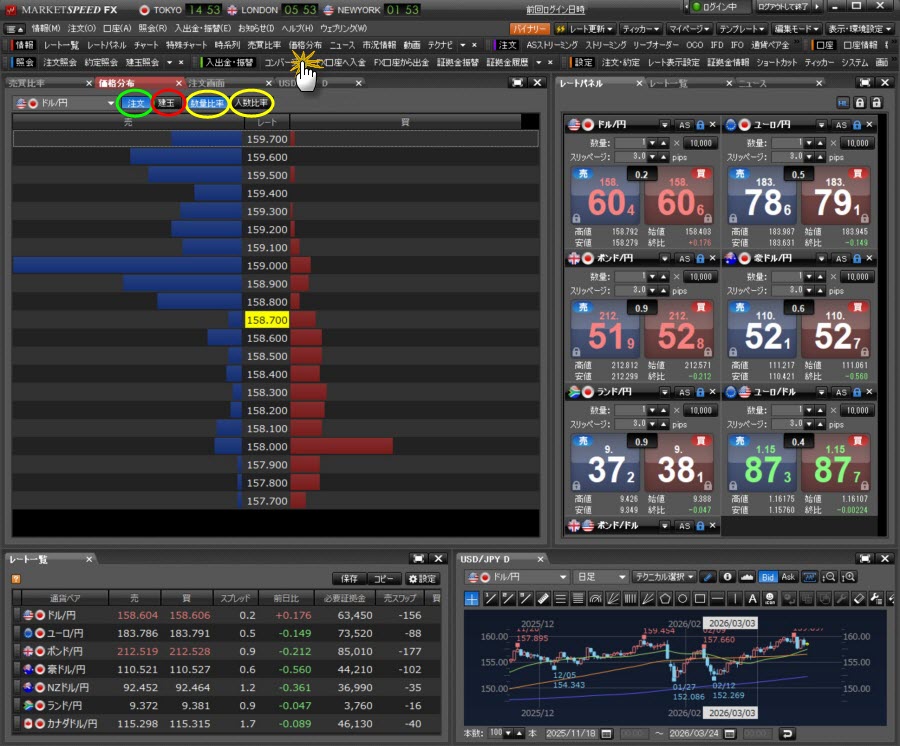Image resolution: width=900 pixels, height=746 pixels.
Task: Toggle the AS button on ドル/円 panel
Action: [x=685, y=124]
